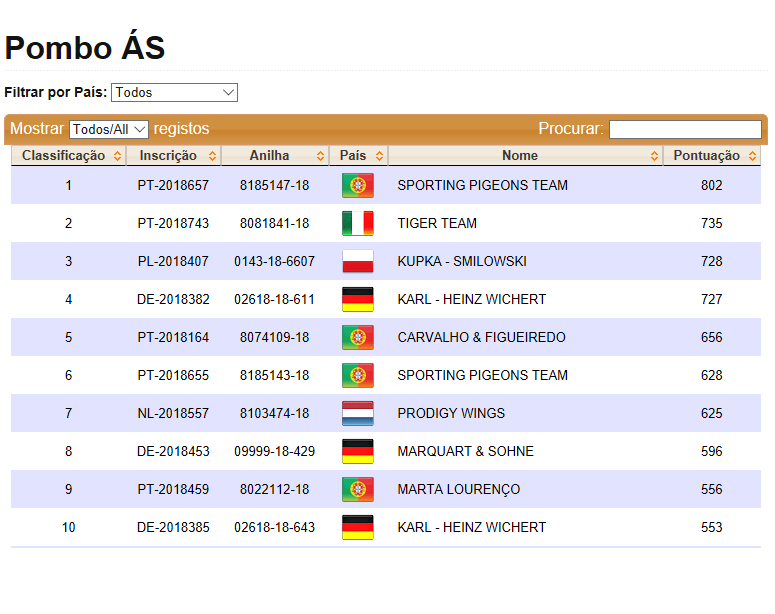Click Germany flag beside Marquart & Sohne
This screenshot has width=775, height=614.
[357, 451]
